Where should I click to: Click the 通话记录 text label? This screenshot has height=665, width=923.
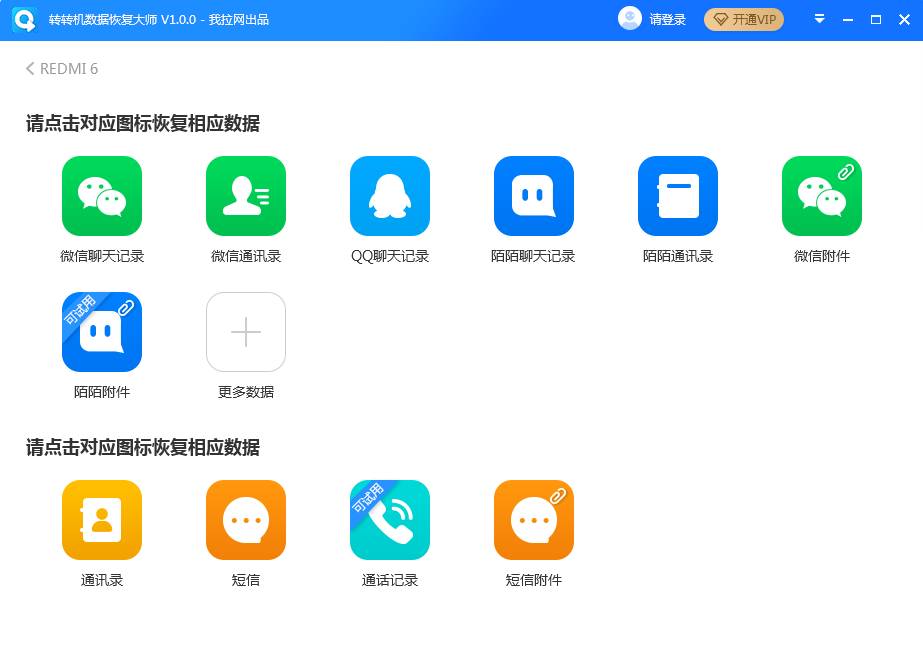coord(390,581)
